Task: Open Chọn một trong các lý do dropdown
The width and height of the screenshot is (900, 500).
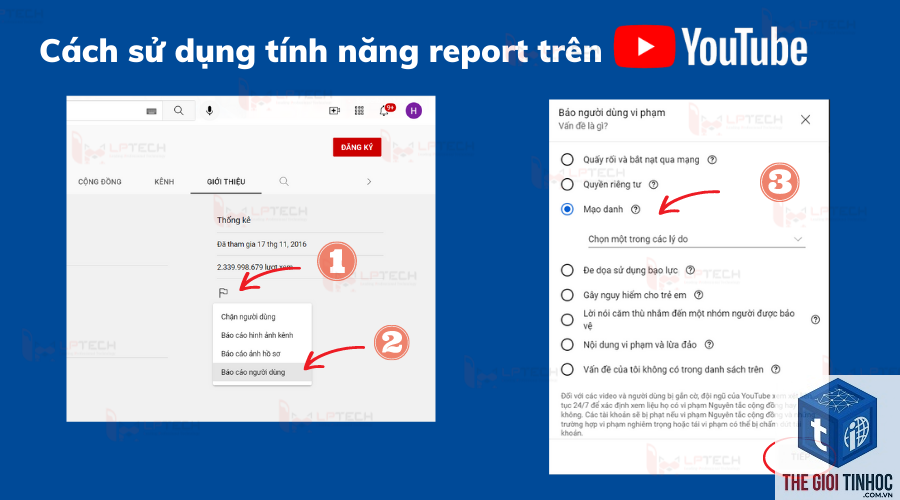Action: (696, 239)
